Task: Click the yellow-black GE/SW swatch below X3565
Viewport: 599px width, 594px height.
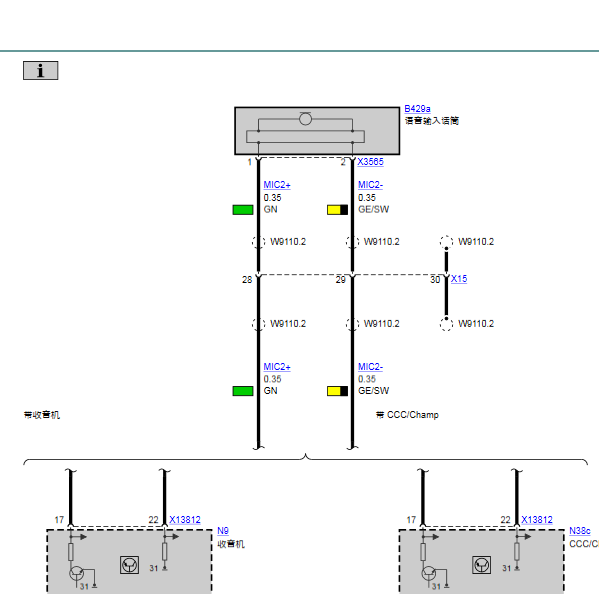Action: pos(338,210)
